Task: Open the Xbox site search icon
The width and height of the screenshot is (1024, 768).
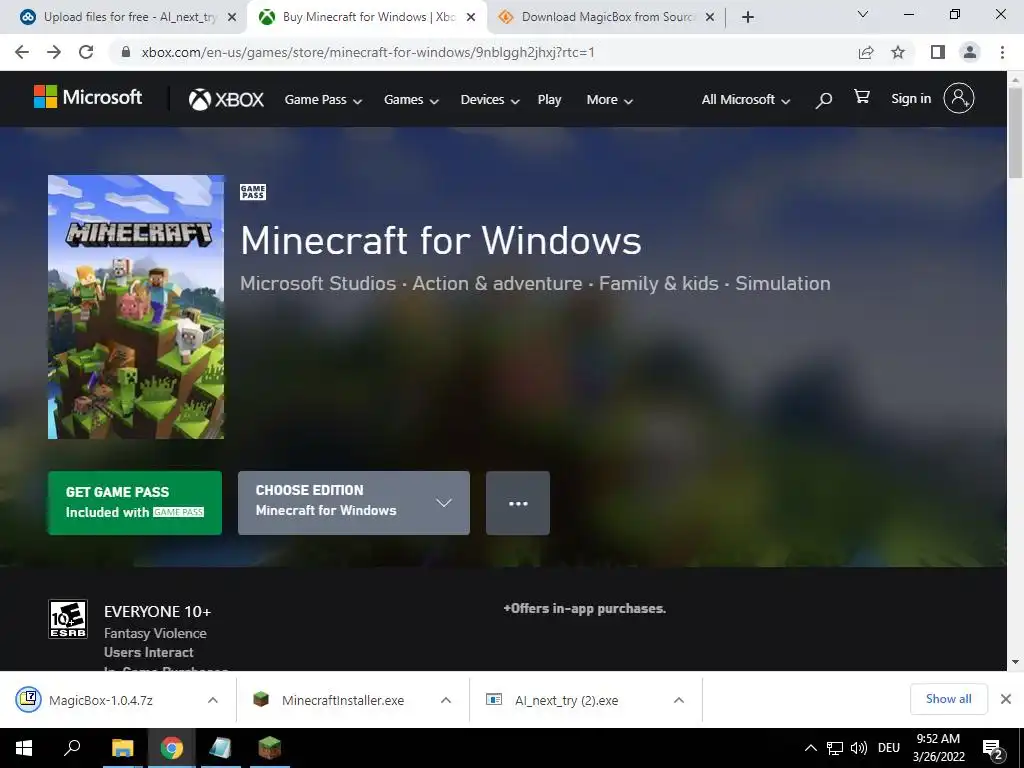Action: (824, 100)
